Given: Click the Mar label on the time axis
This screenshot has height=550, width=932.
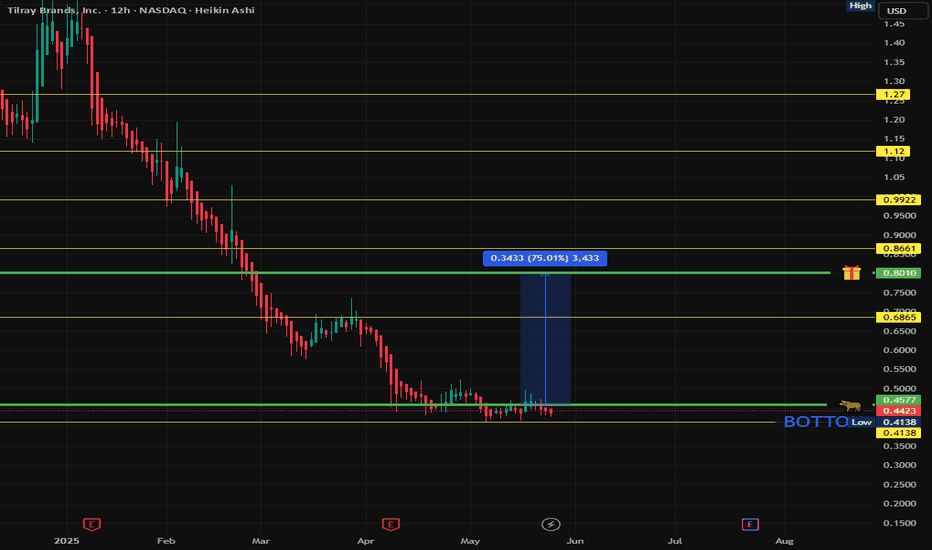Looking at the screenshot, I should point(261,541).
